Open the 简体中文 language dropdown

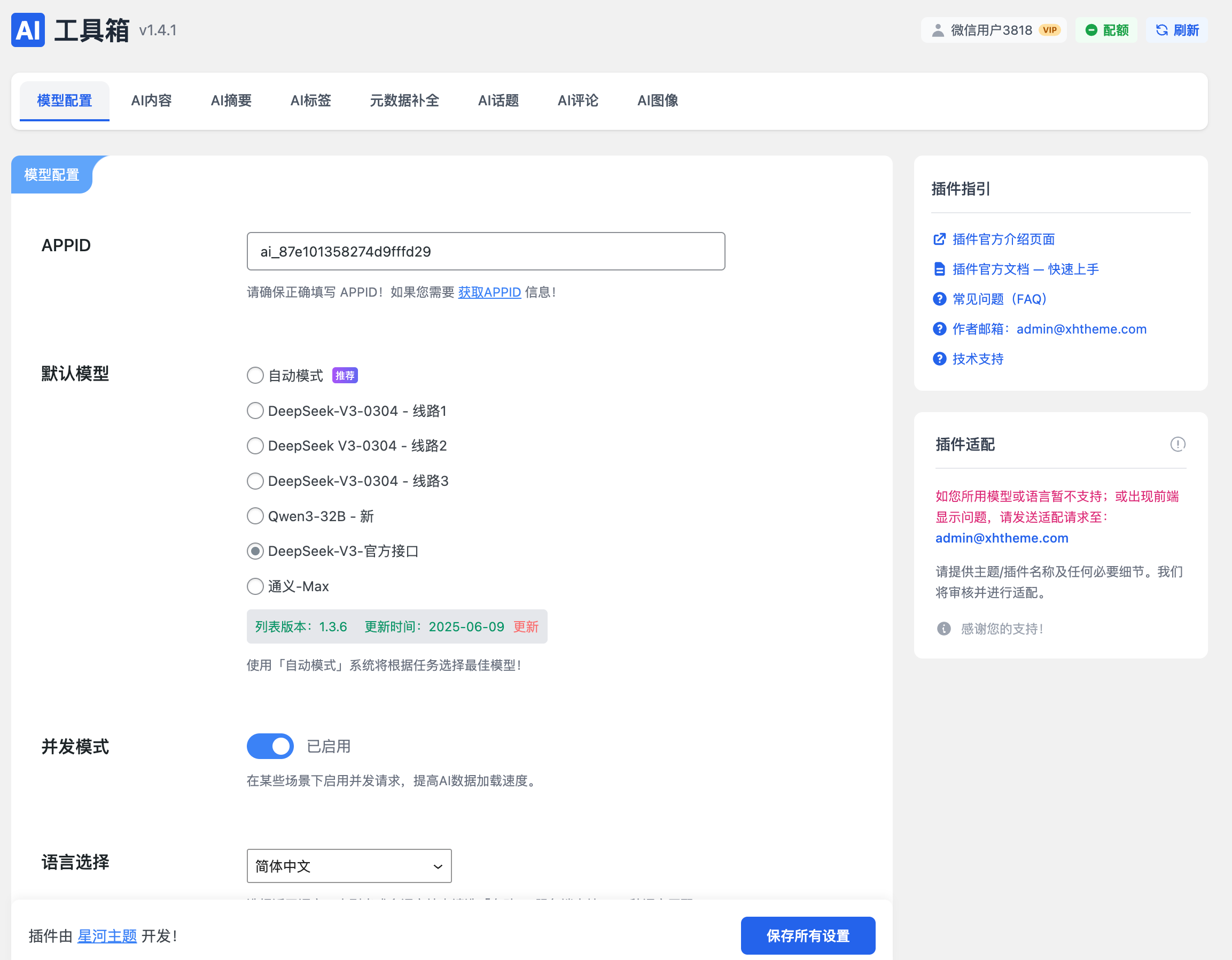pos(349,866)
